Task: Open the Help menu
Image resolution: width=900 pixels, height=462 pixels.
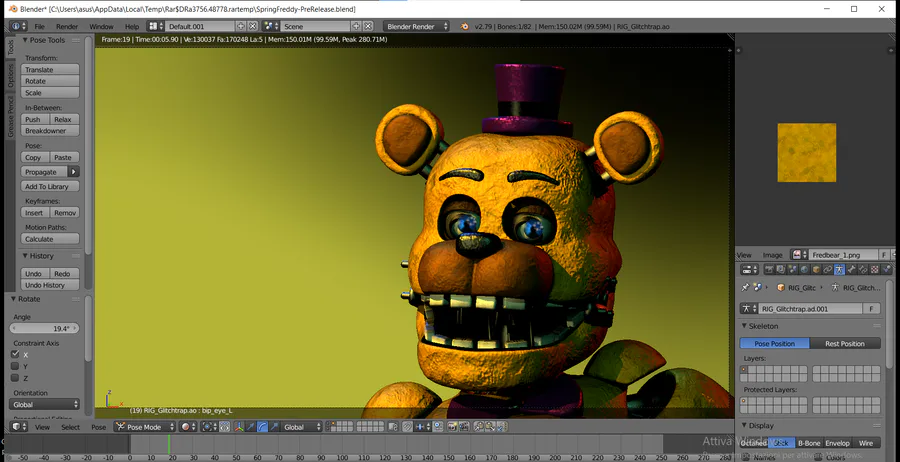Action: point(132,26)
